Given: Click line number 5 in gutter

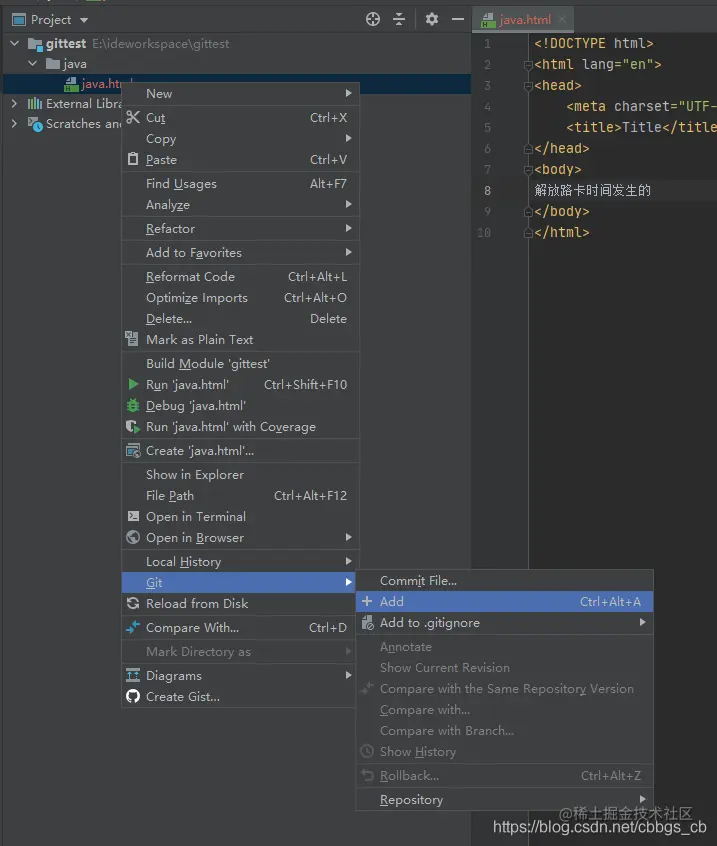Looking at the screenshot, I should (487, 127).
